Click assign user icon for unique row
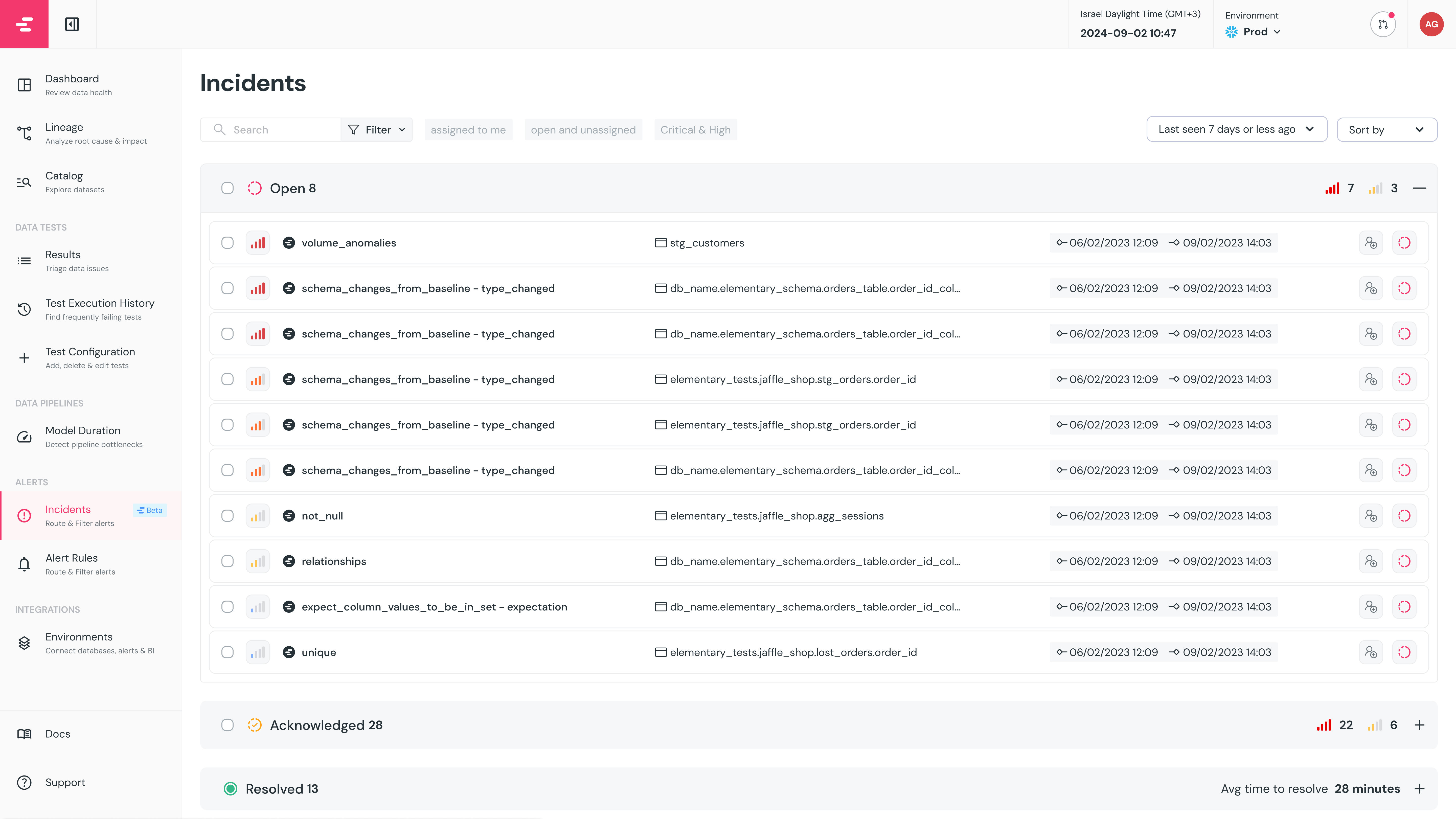The height and width of the screenshot is (819, 1456). pos(1371,652)
